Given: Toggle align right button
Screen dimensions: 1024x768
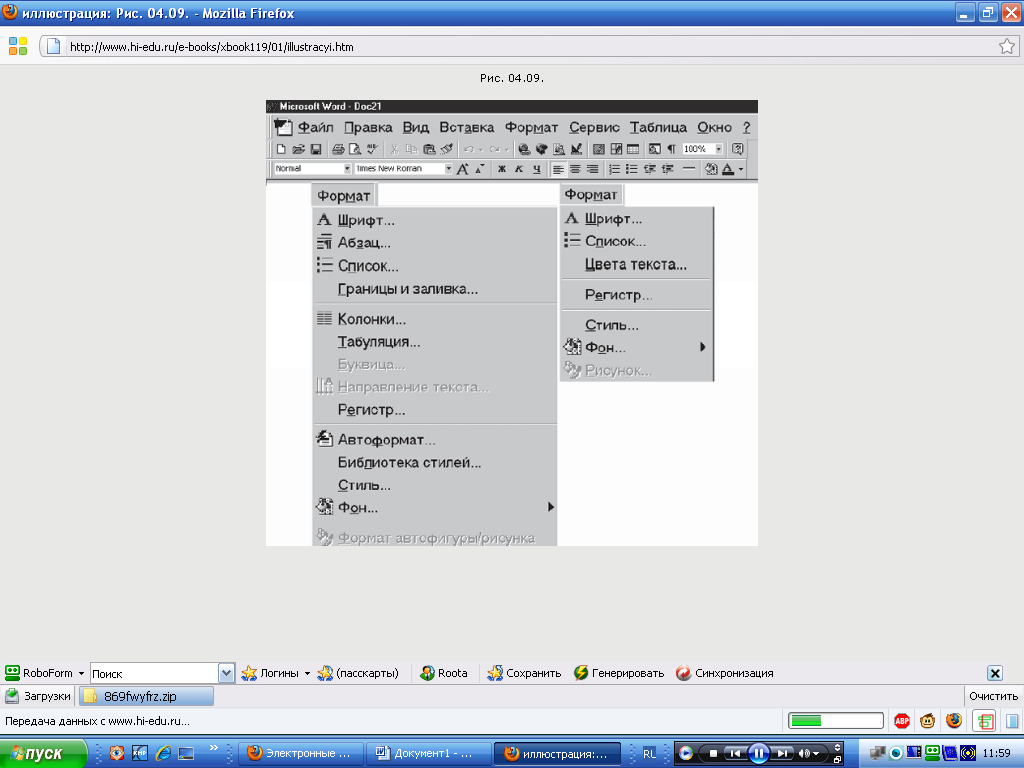Looking at the screenshot, I should coord(592,169).
